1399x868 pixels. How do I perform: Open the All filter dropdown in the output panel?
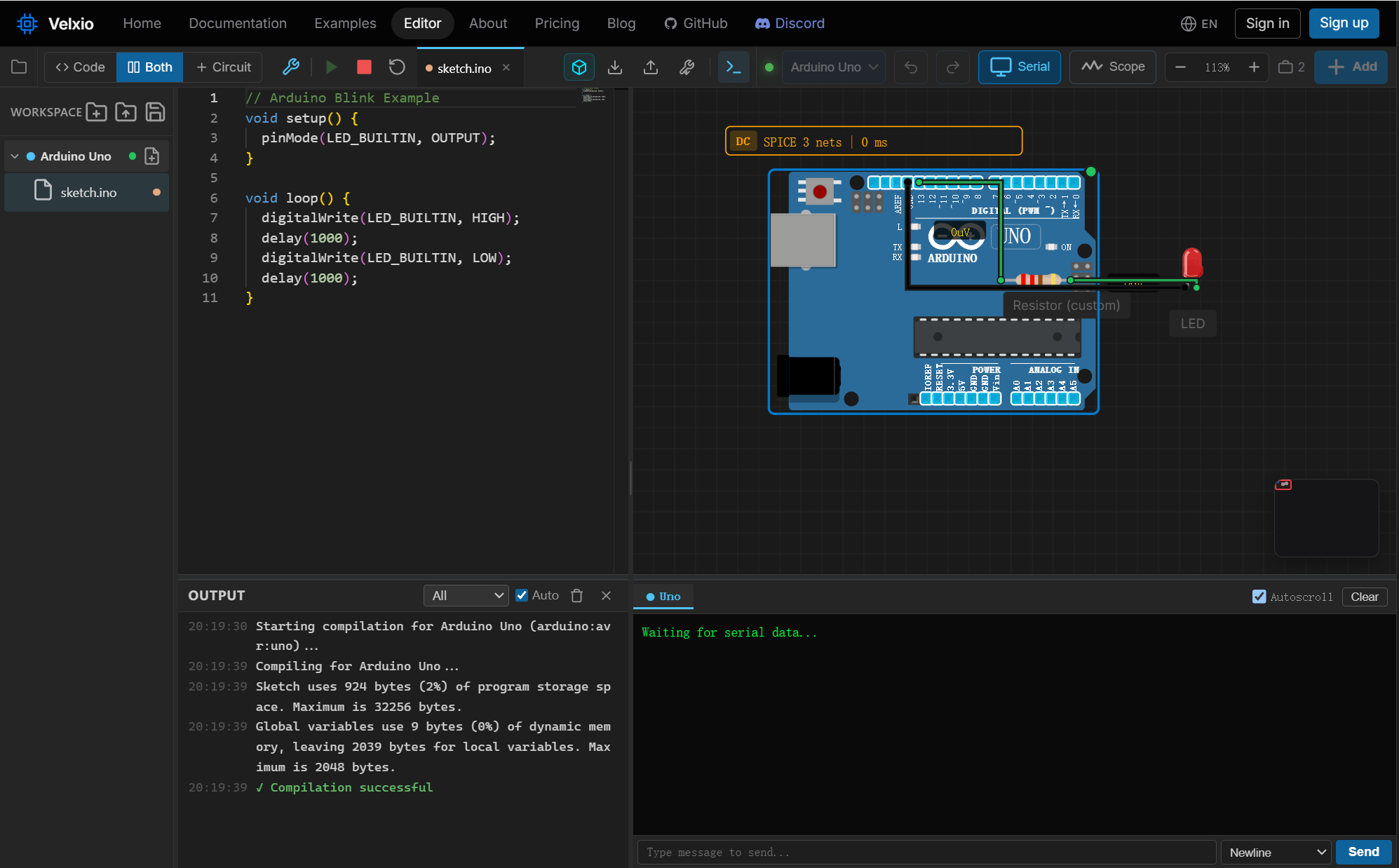pyautogui.click(x=466, y=595)
